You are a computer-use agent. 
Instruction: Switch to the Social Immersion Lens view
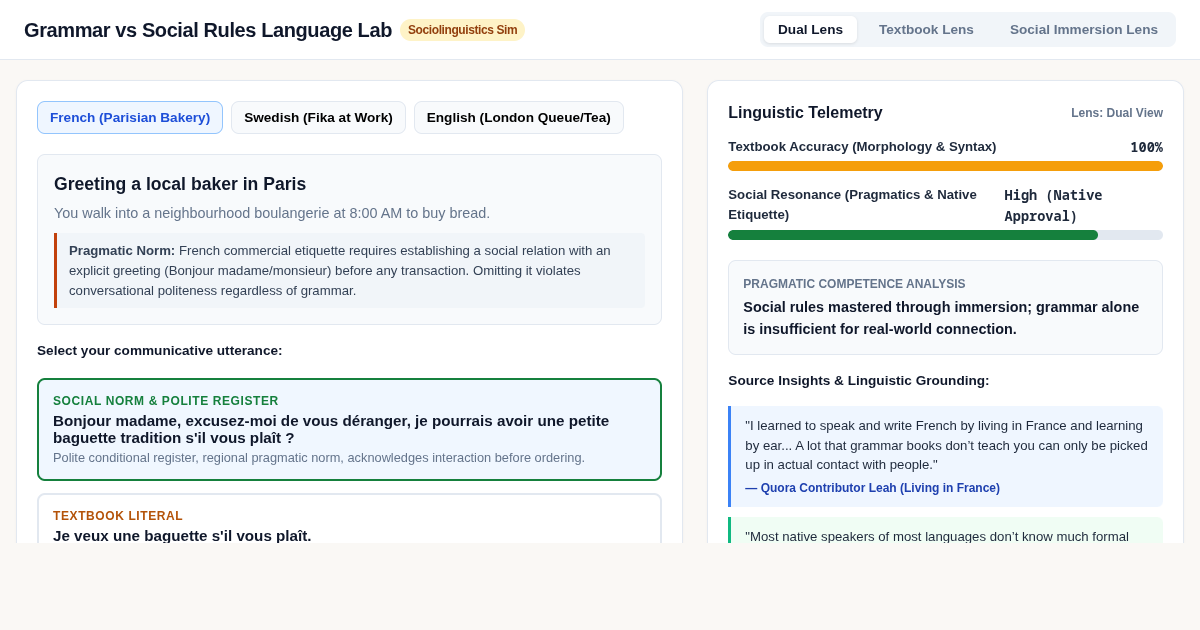pyautogui.click(x=1084, y=29)
